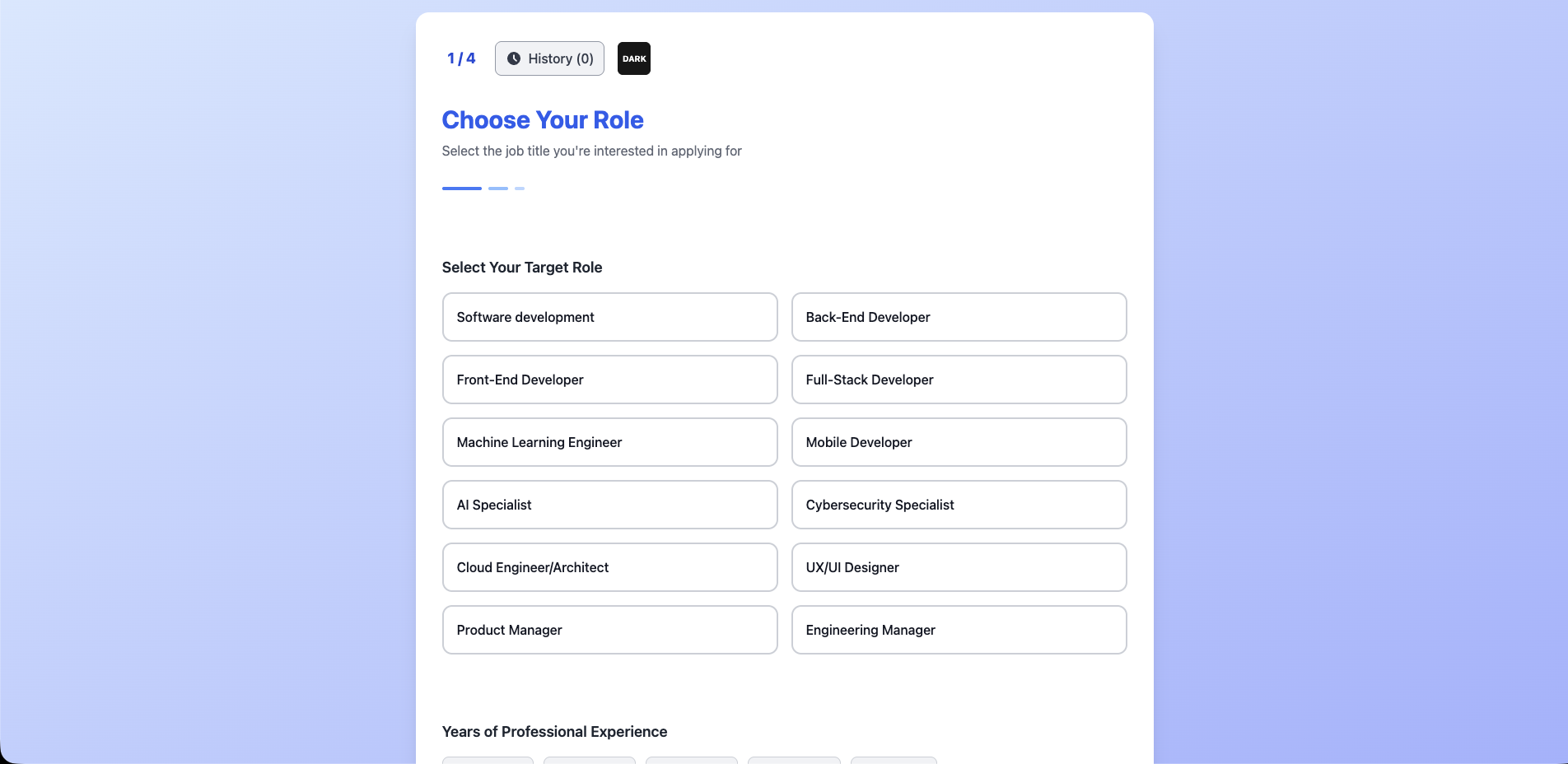Select Product Manager as your role
Image resolution: width=1568 pixels, height=764 pixels.
(x=609, y=630)
